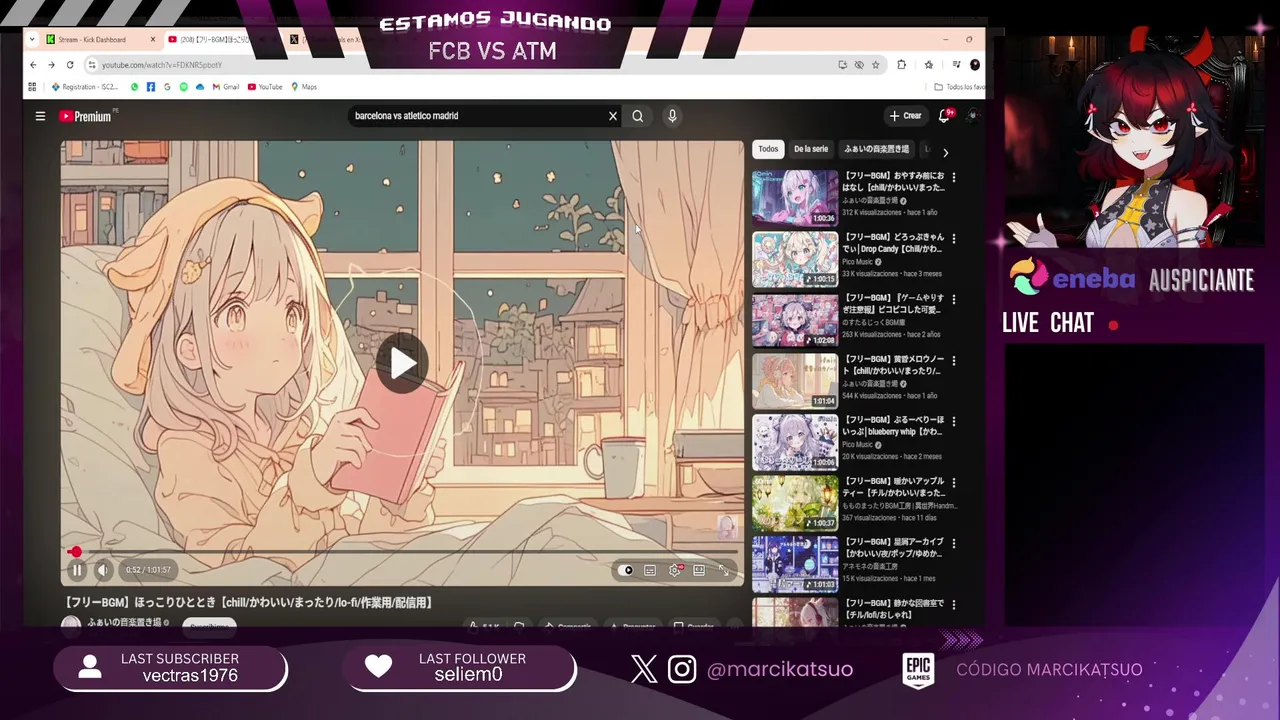Open options for 星屑アーカイブ video
The width and height of the screenshot is (1280, 720).
(953, 543)
